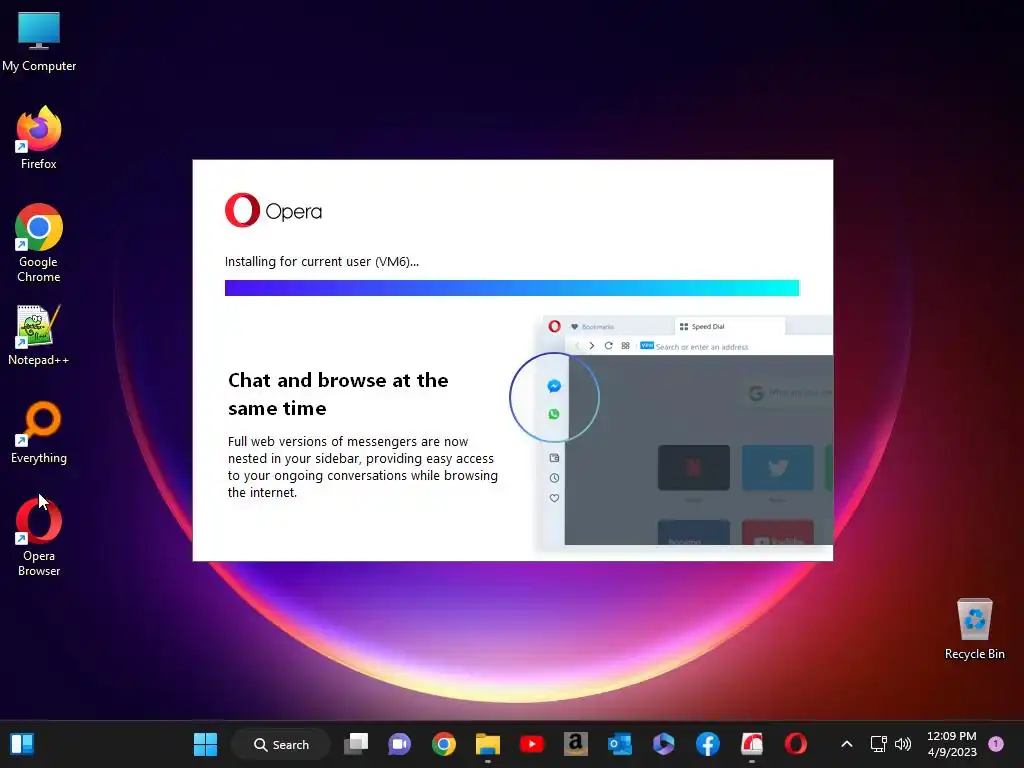Open network settings in the system tray
The height and width of the screenshot is (768, 1024).
(878, 744)
